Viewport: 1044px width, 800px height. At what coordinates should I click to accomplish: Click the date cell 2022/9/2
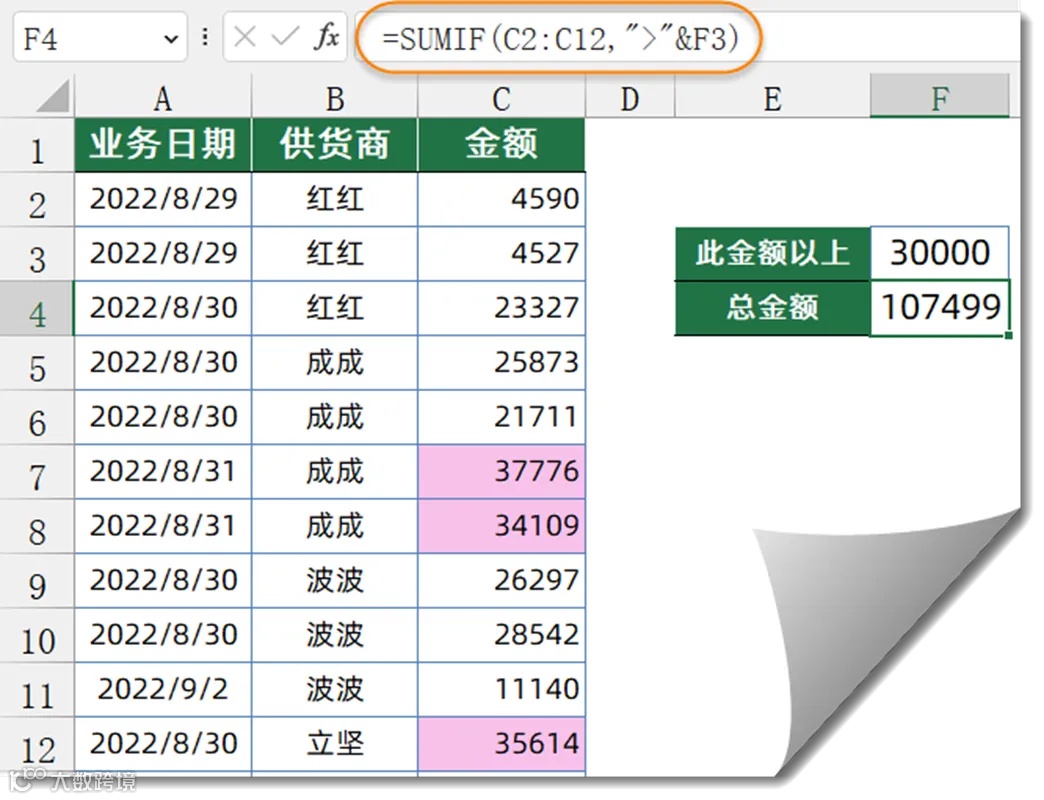162,689
